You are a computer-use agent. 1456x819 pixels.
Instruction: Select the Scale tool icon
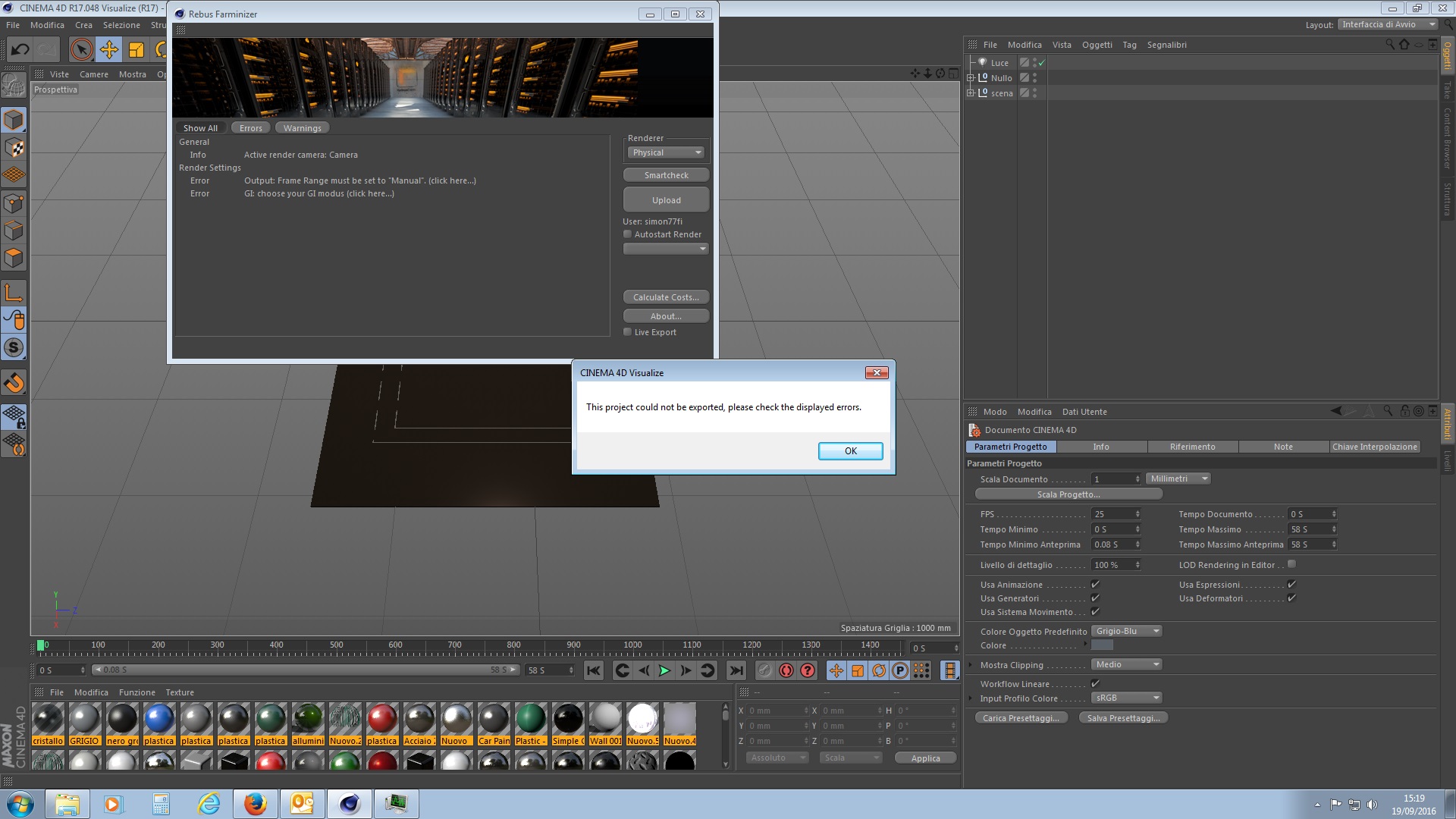click(x=136, y=50)
